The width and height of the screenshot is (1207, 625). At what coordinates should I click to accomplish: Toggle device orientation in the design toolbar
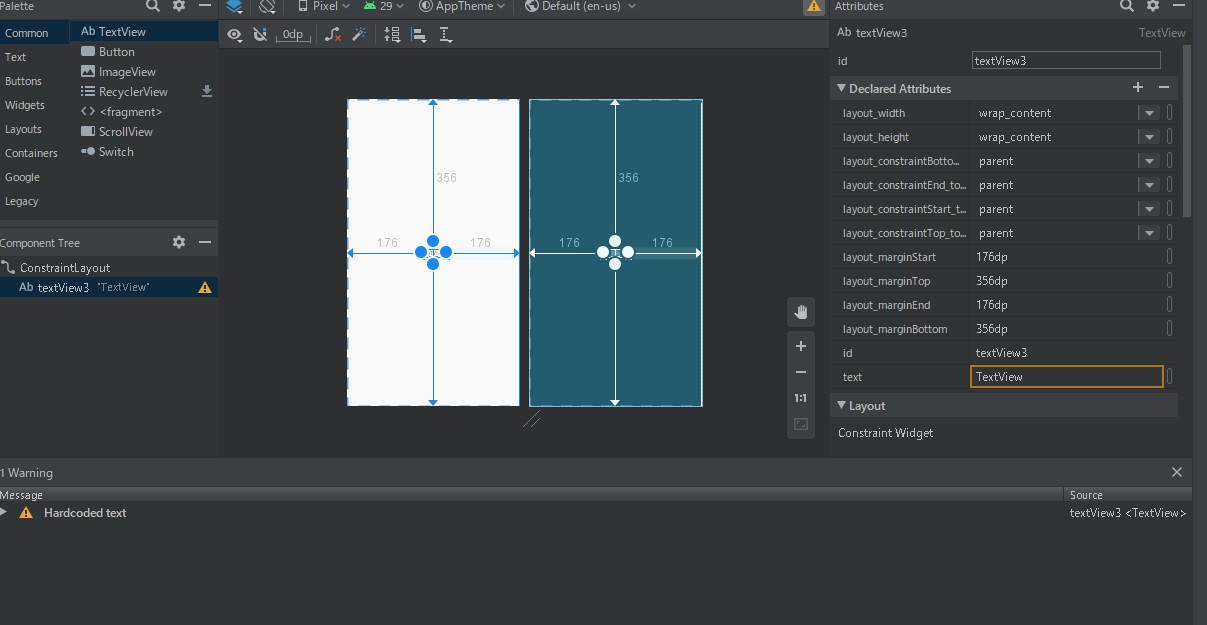coord(267,7)
